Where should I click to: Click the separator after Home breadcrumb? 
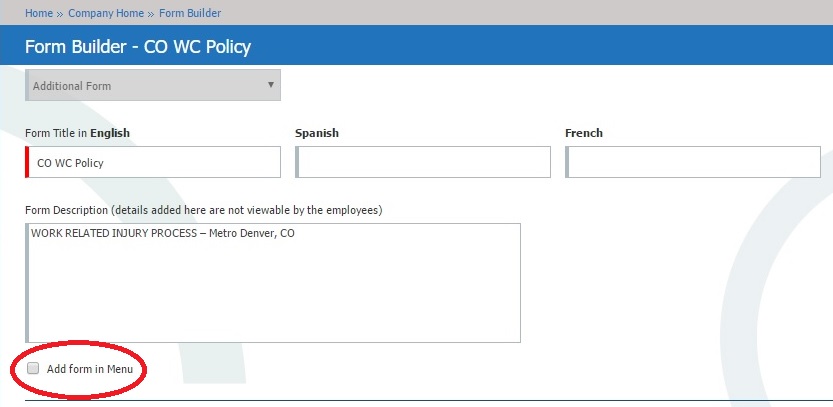coord(61,14)
